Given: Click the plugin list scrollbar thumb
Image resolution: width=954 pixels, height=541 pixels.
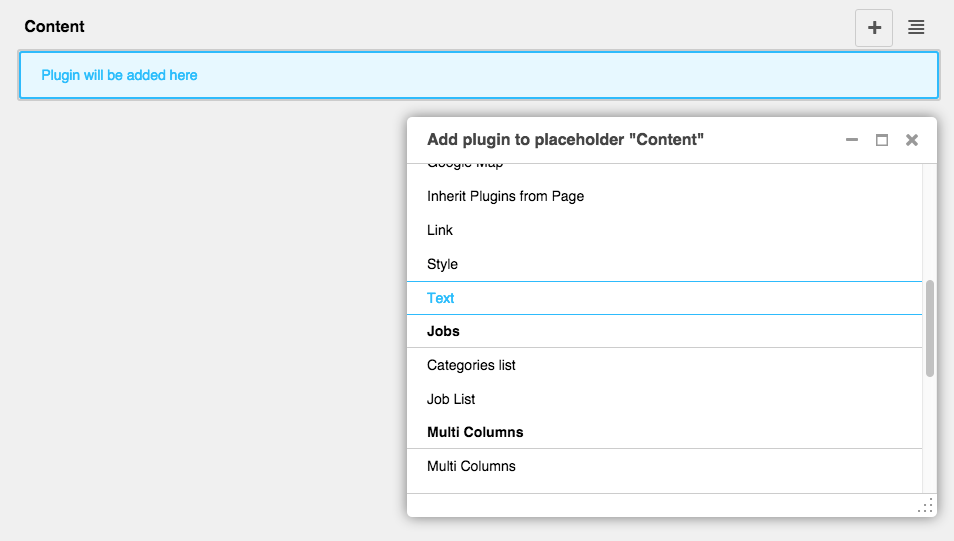Looking at the screenshot, I should (x=930, y=328).
